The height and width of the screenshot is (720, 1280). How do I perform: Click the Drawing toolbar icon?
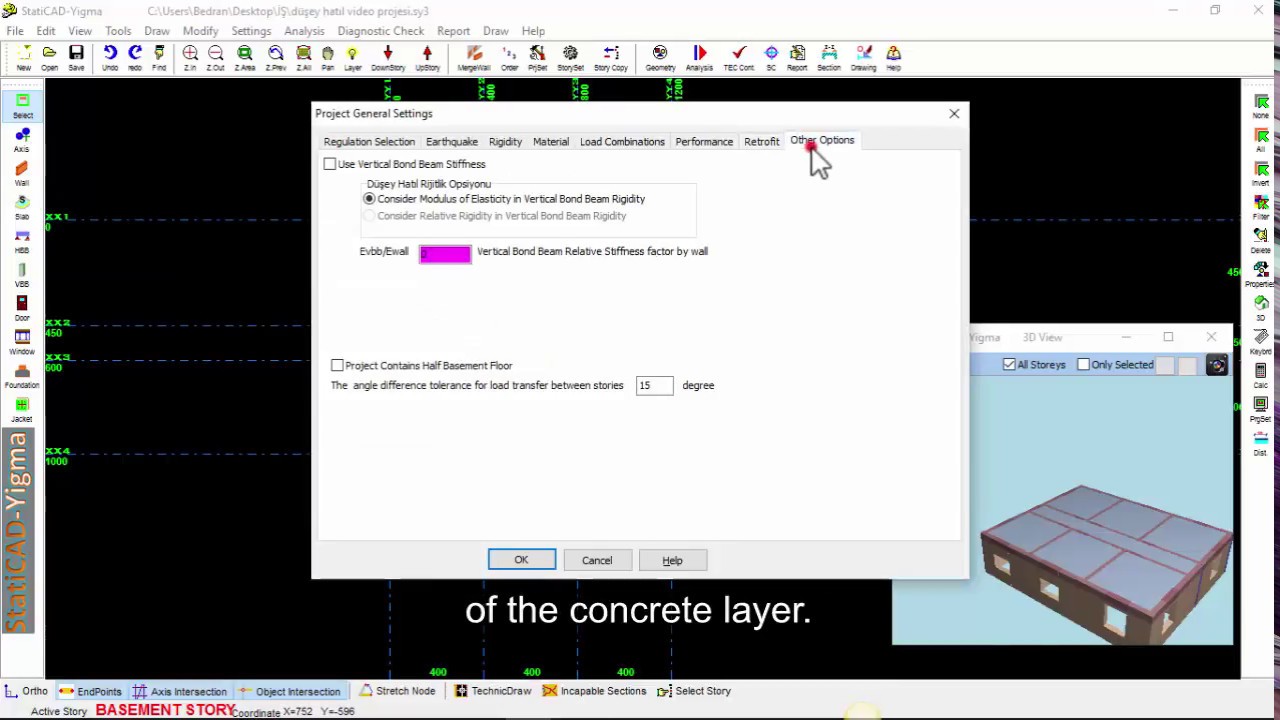(x=863, y=57)
